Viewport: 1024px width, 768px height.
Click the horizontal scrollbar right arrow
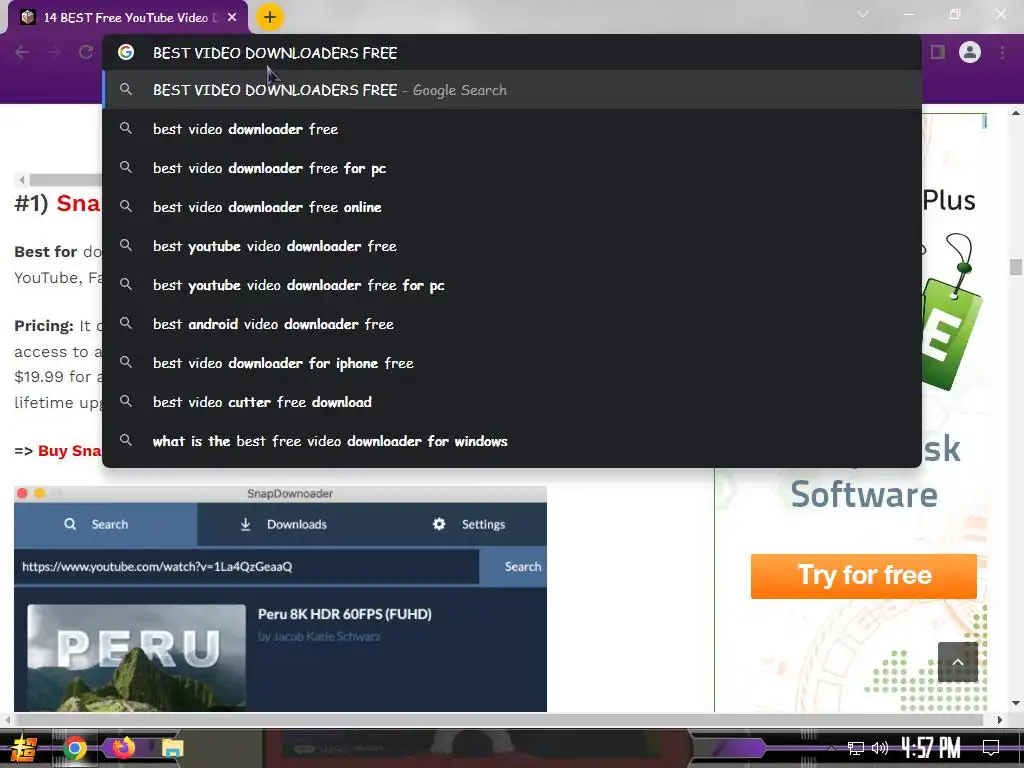1000,720
